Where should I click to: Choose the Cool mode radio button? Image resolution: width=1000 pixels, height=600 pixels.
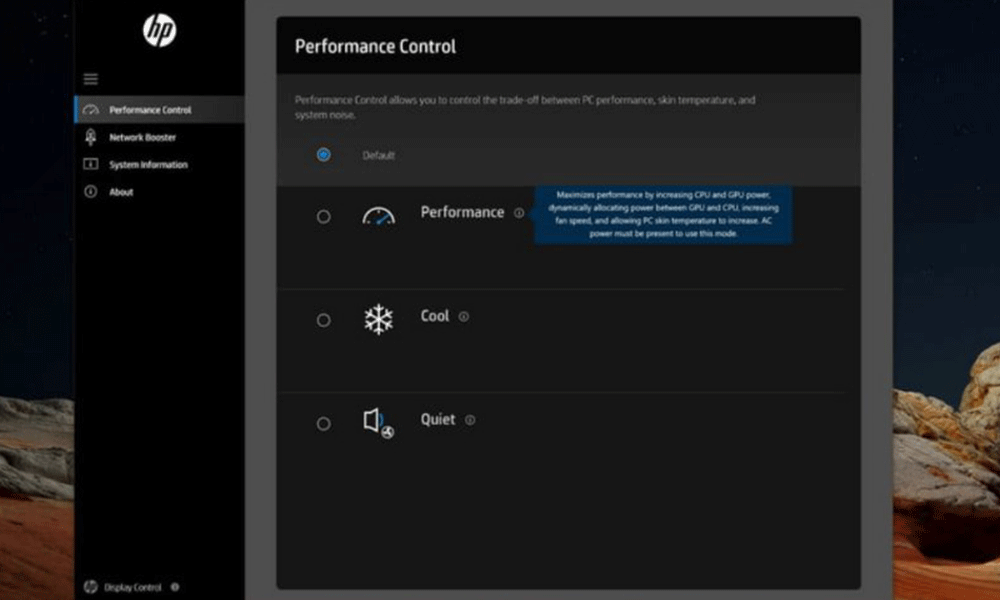323,320
